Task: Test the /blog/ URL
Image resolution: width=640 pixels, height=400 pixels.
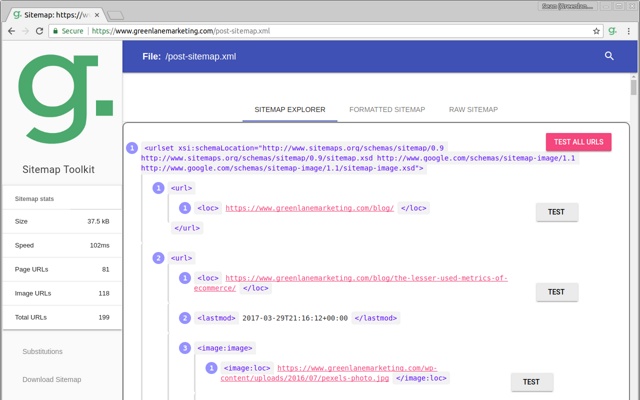Action: [x=557, y=212]
